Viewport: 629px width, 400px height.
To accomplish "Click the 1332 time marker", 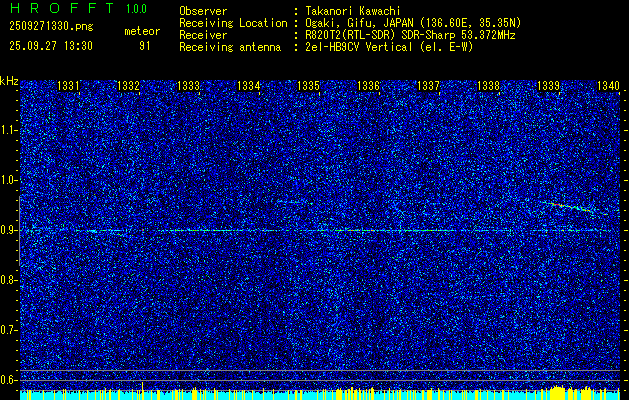I will pyautogui.click(x=128, y=86).
